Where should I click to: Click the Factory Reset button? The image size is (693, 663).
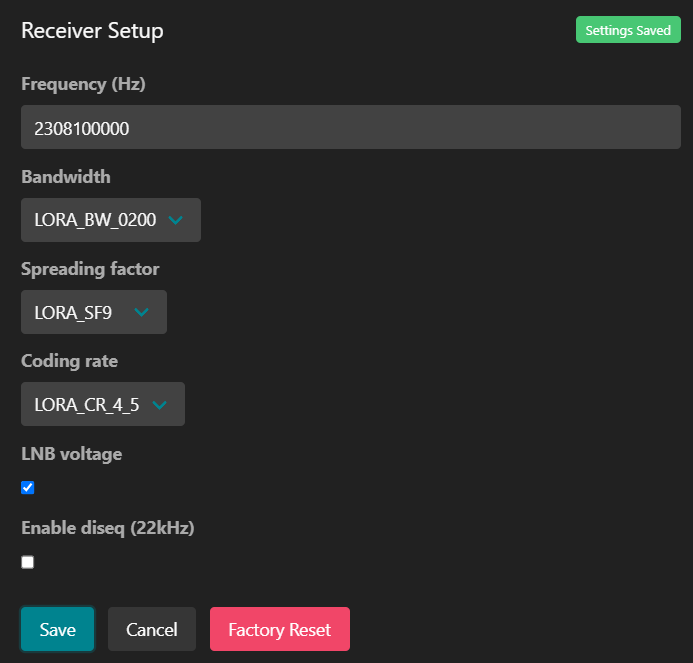[x=280, y=629]
